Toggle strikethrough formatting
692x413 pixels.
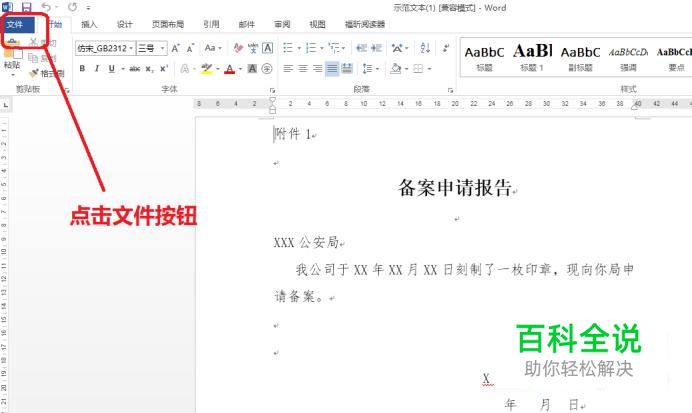[x=135, y=69]
